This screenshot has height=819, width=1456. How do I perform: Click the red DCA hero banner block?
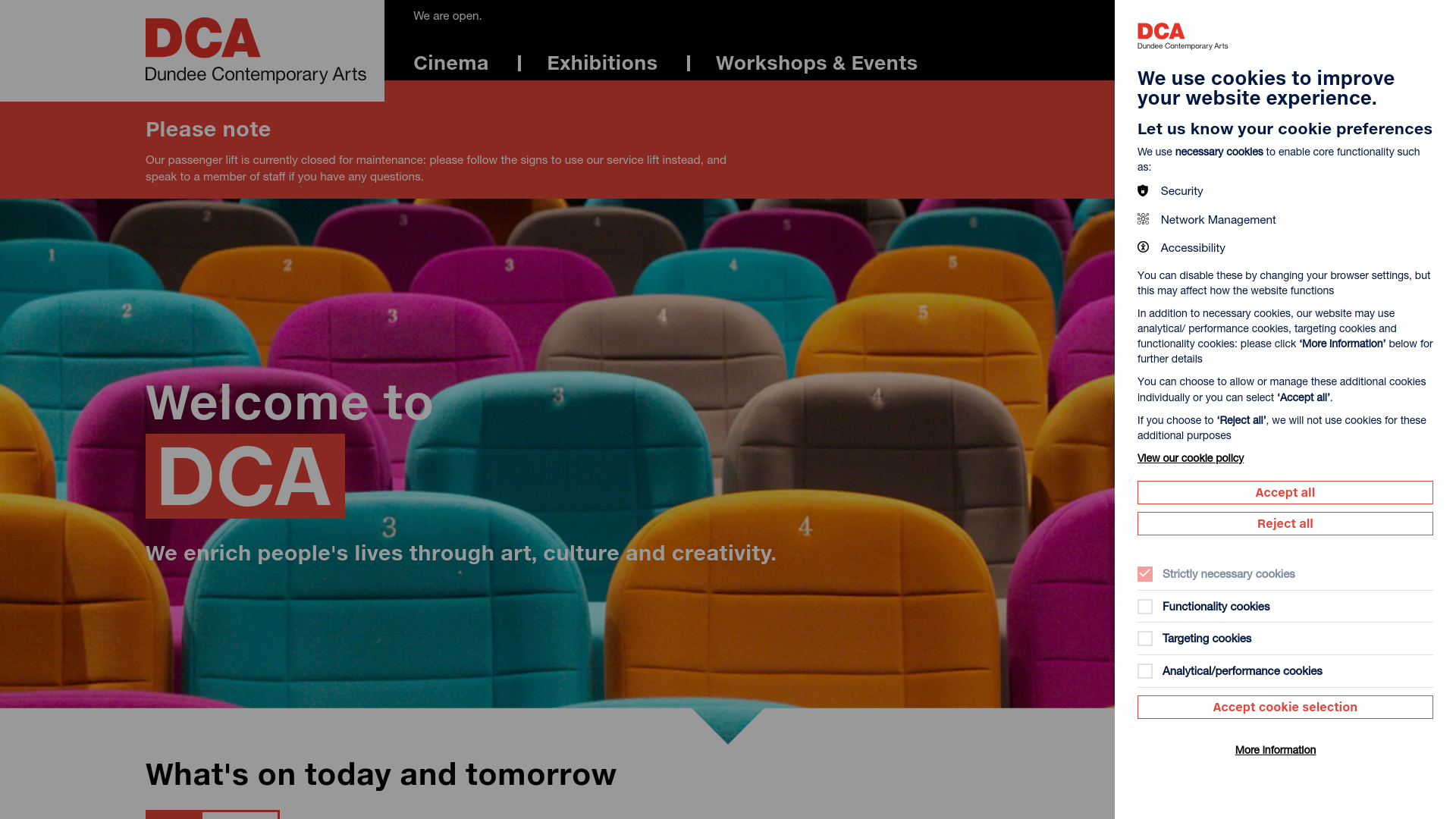245,476
